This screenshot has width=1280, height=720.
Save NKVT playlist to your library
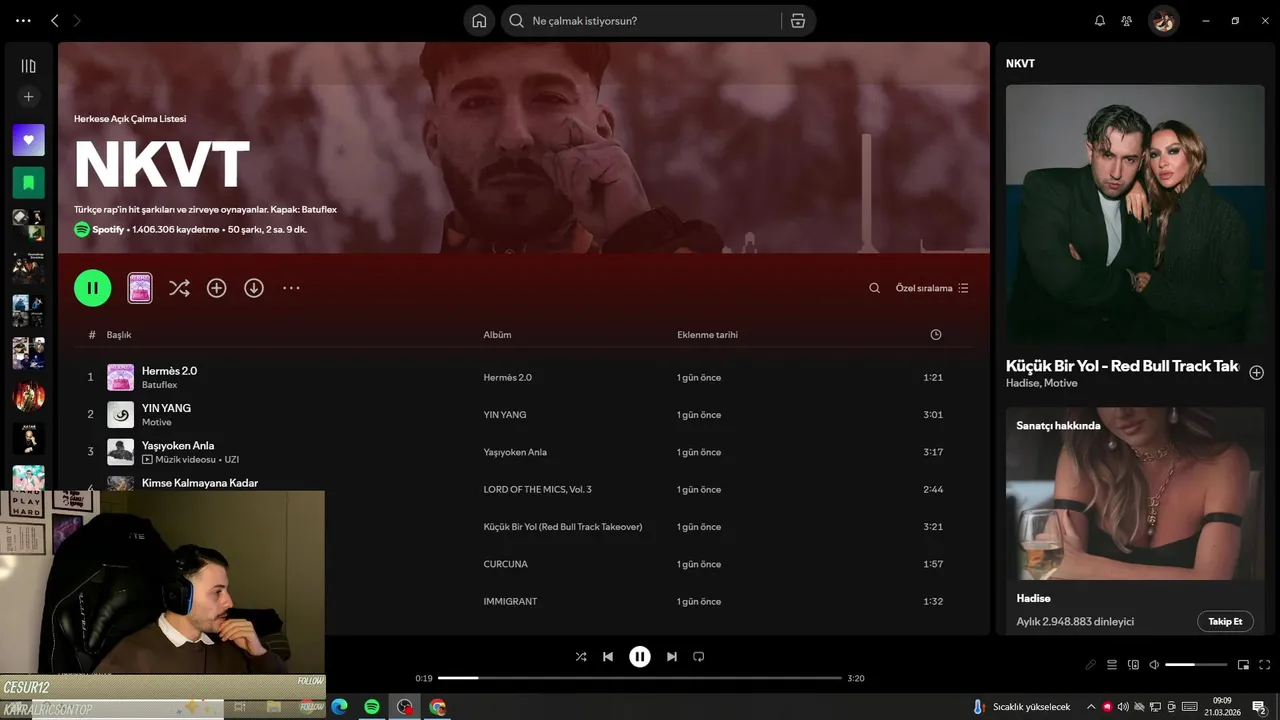[x=216, y=288]
